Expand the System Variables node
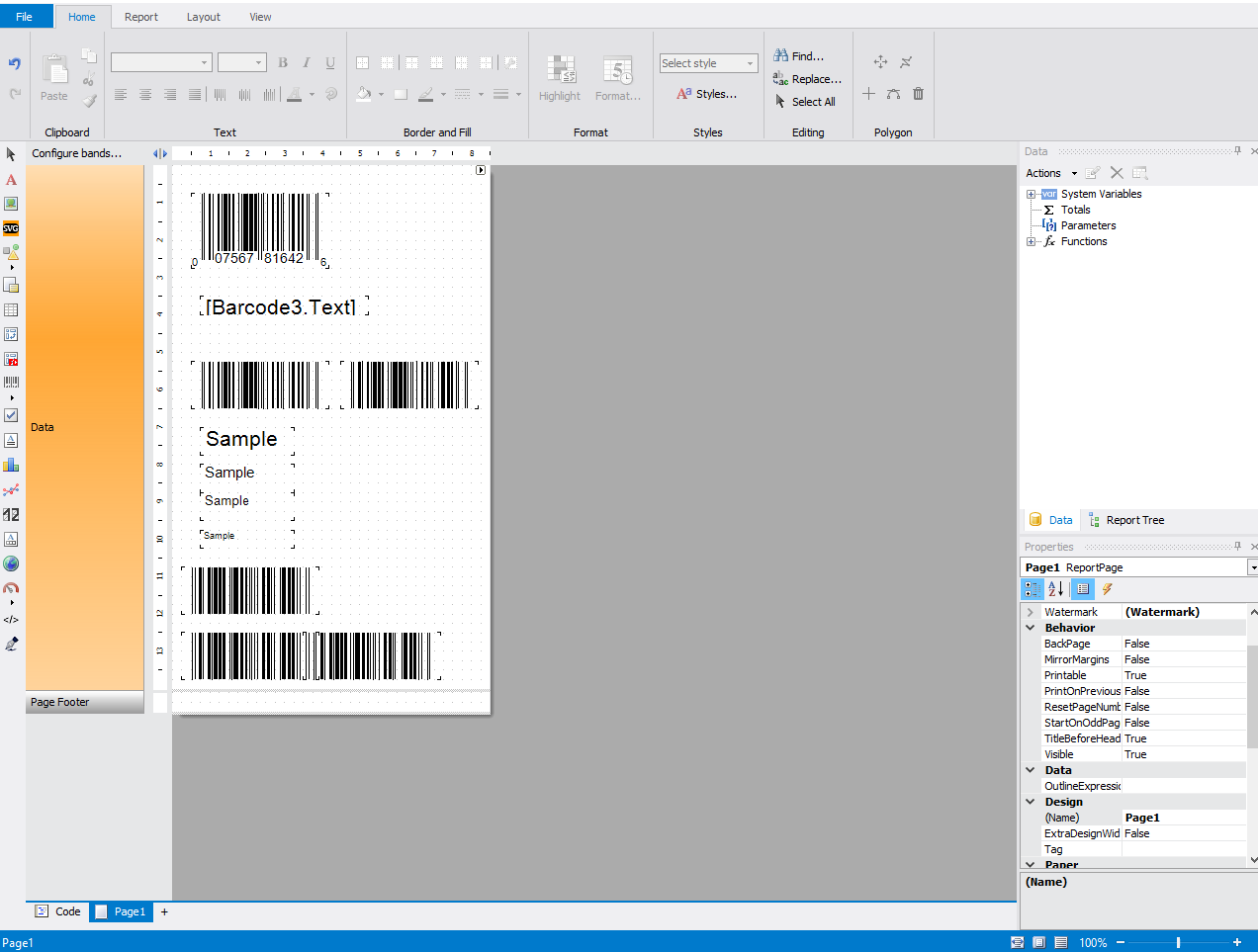1258x952 pixels. pos(1031,194)
